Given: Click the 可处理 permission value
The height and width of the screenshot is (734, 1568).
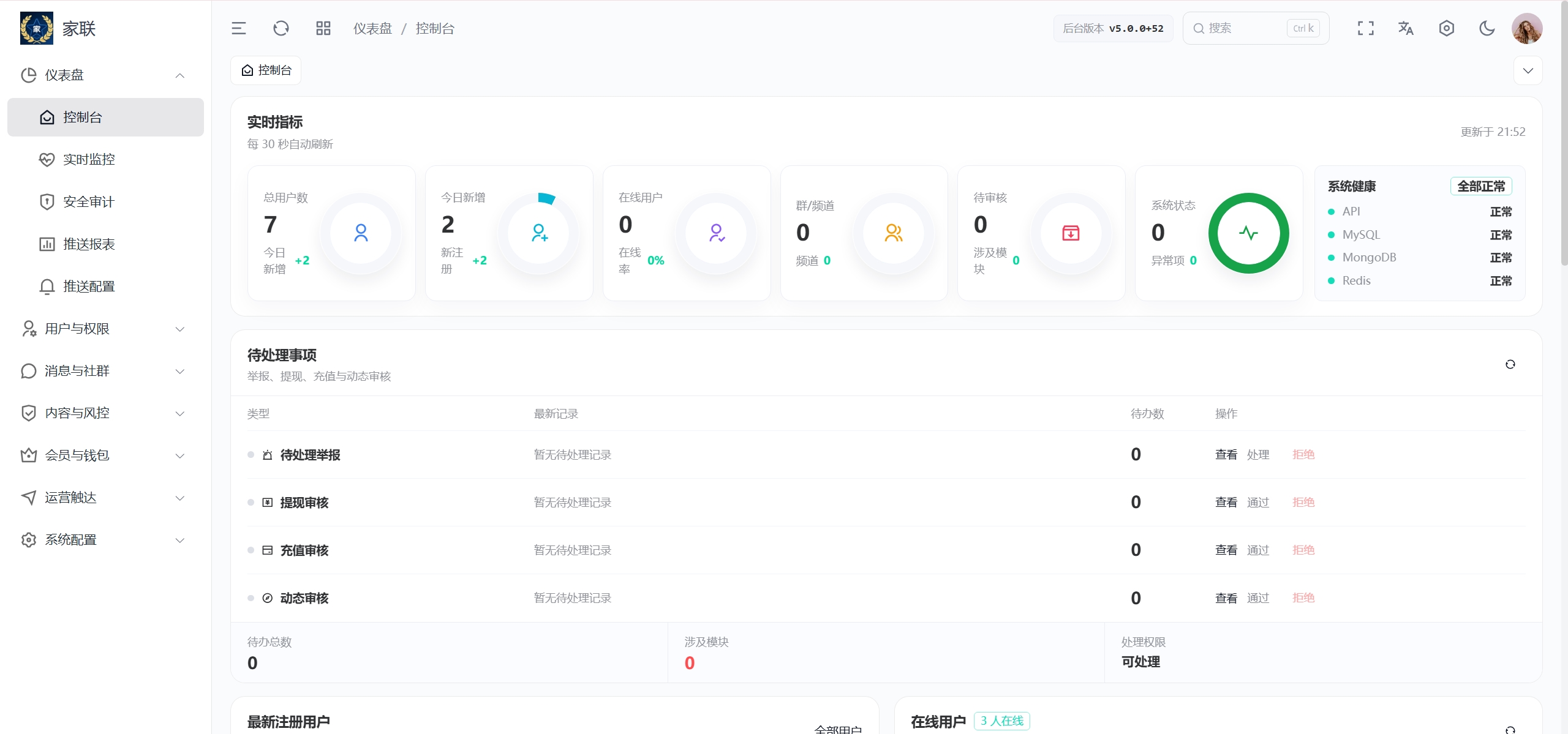Looking at the screenshot, I should tap(1140, 662).
